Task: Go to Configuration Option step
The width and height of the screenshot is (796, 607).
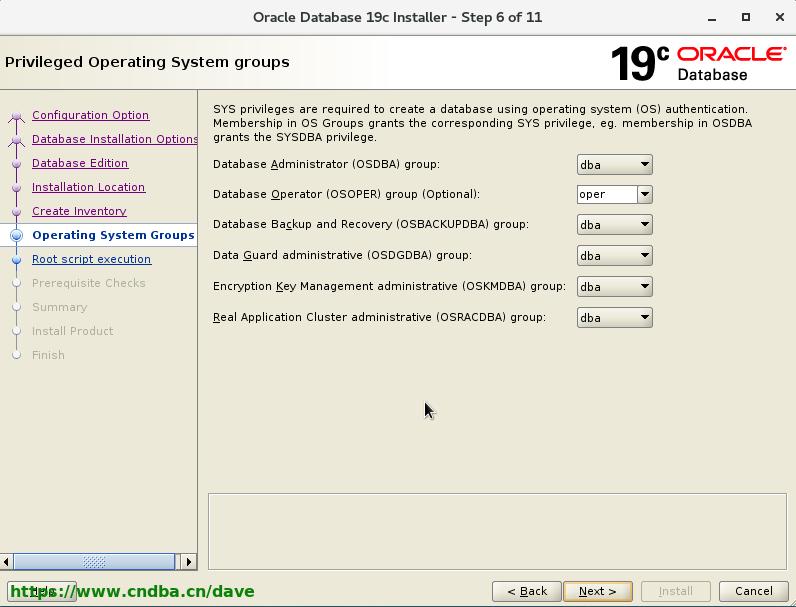Action: click(x=90, y=115)
